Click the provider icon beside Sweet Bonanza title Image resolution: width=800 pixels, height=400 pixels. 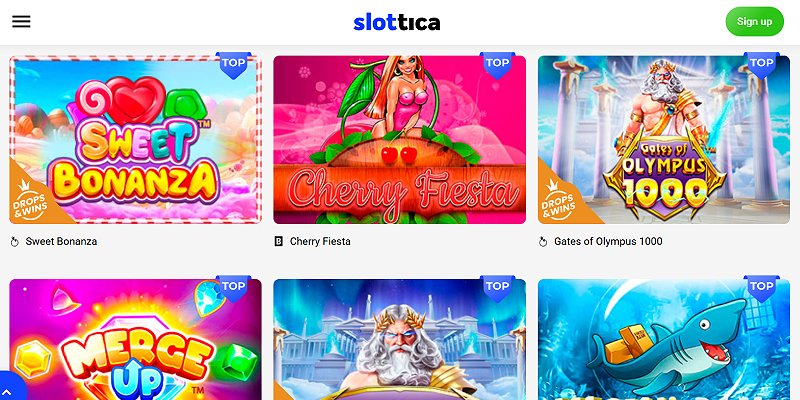15,242
